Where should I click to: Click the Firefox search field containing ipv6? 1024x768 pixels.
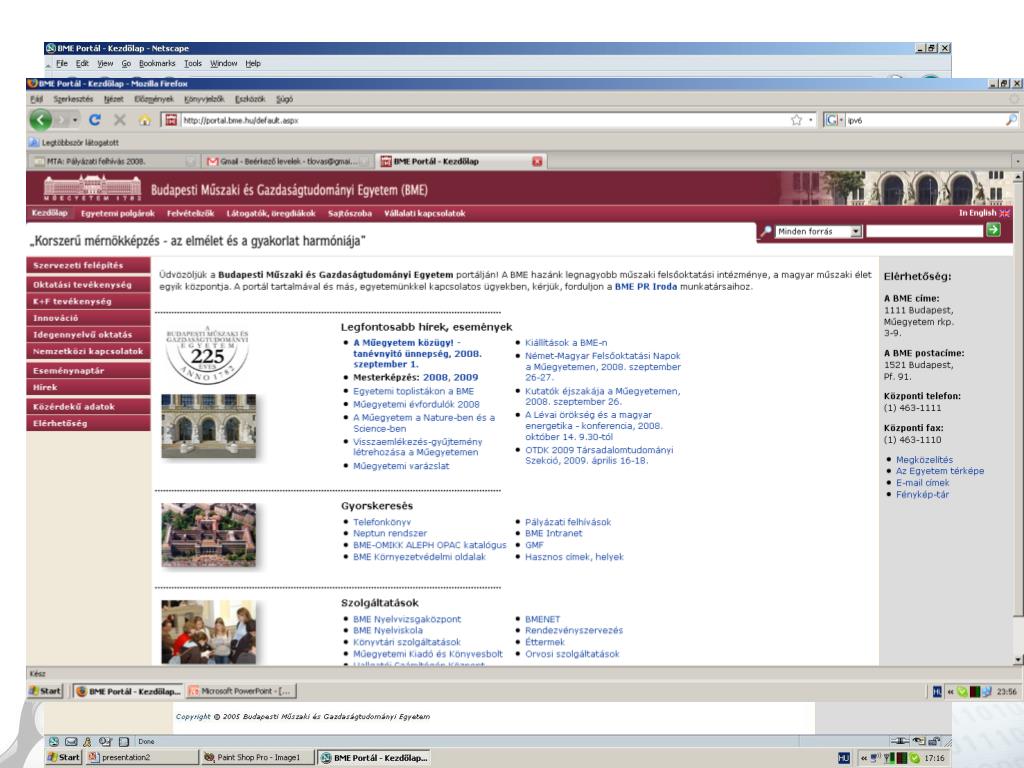click(x=925, y=120)
